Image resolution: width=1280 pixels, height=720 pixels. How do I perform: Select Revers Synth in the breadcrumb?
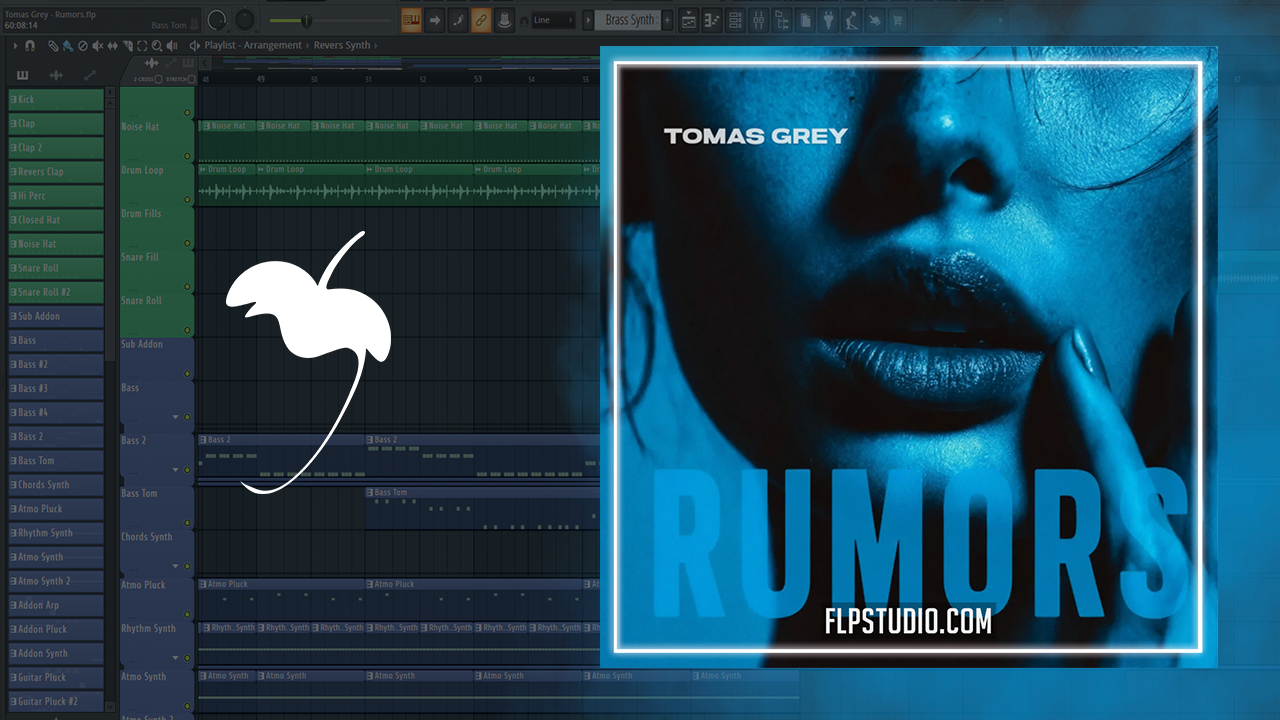click(342, 46)
